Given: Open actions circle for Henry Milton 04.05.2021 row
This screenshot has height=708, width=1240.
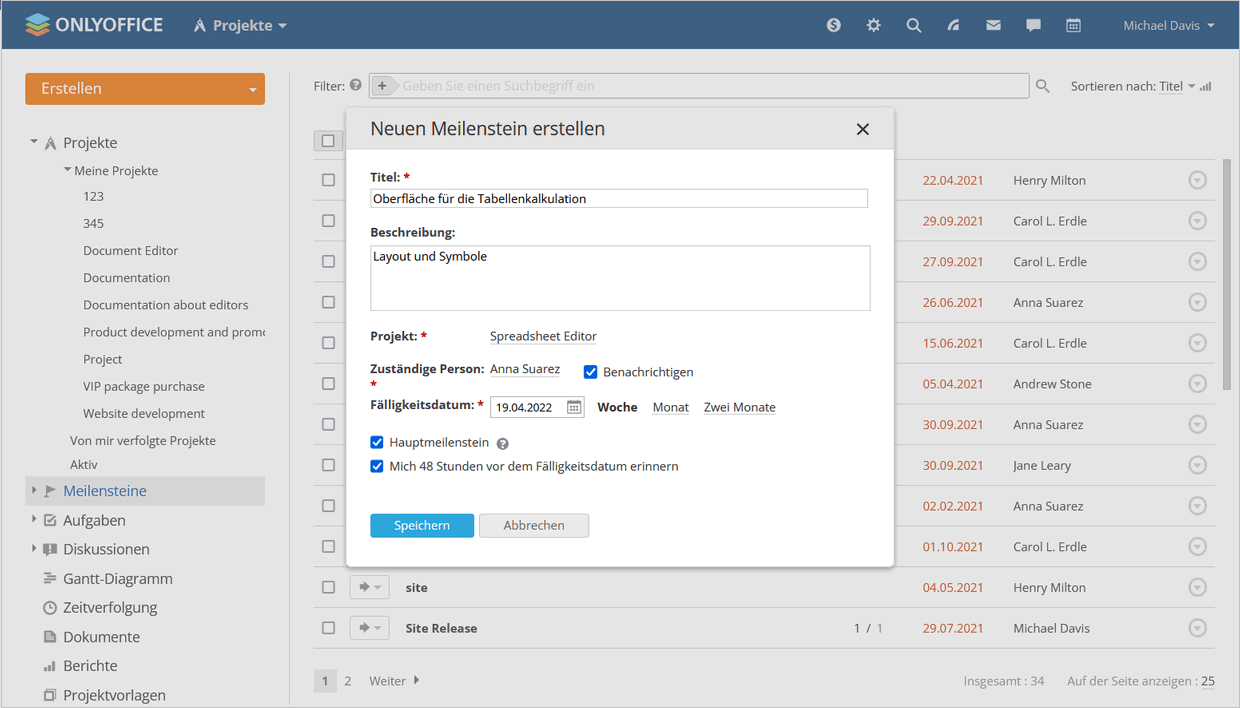Looking at the screenshot, I should (x=1197, y=587).
